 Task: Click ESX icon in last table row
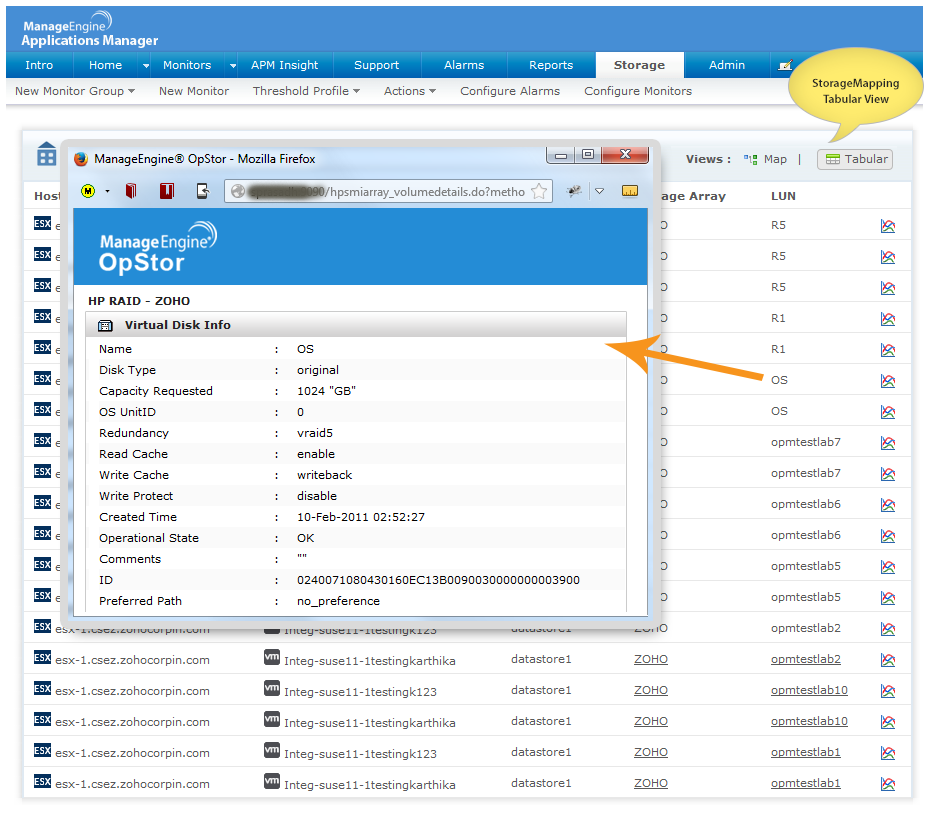point(42,781)
